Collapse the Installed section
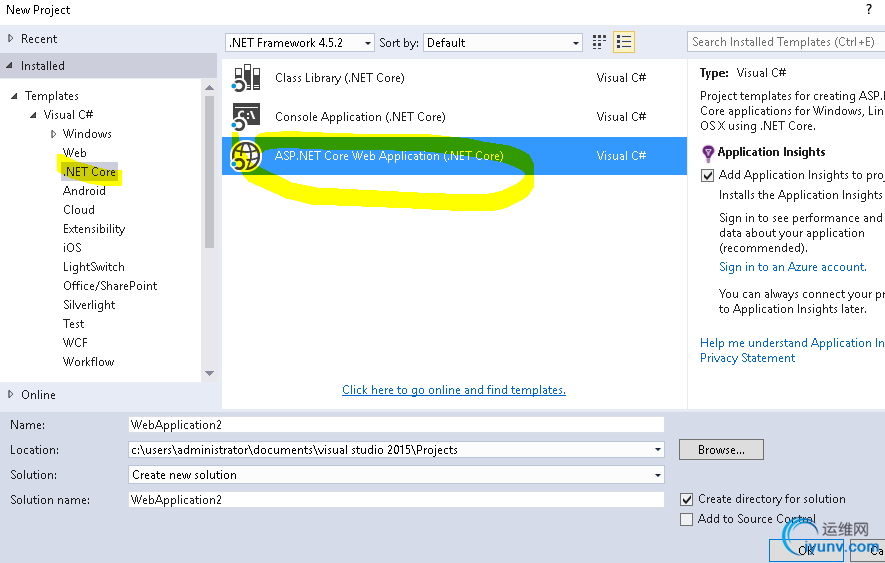Image resolution: width=885 pixels, height=563 pixels. [x=10, y=66]
